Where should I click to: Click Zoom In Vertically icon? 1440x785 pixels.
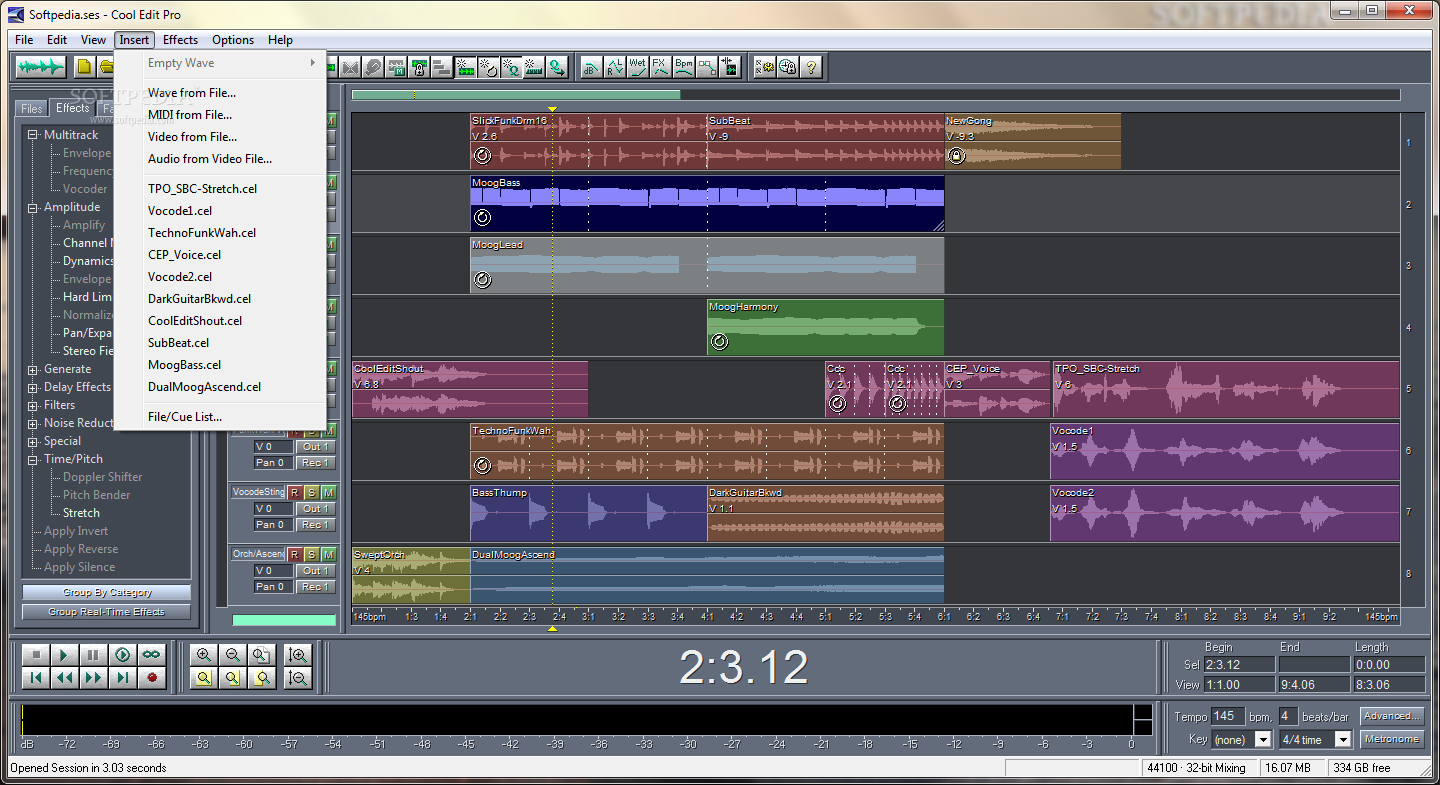(297, 655)
